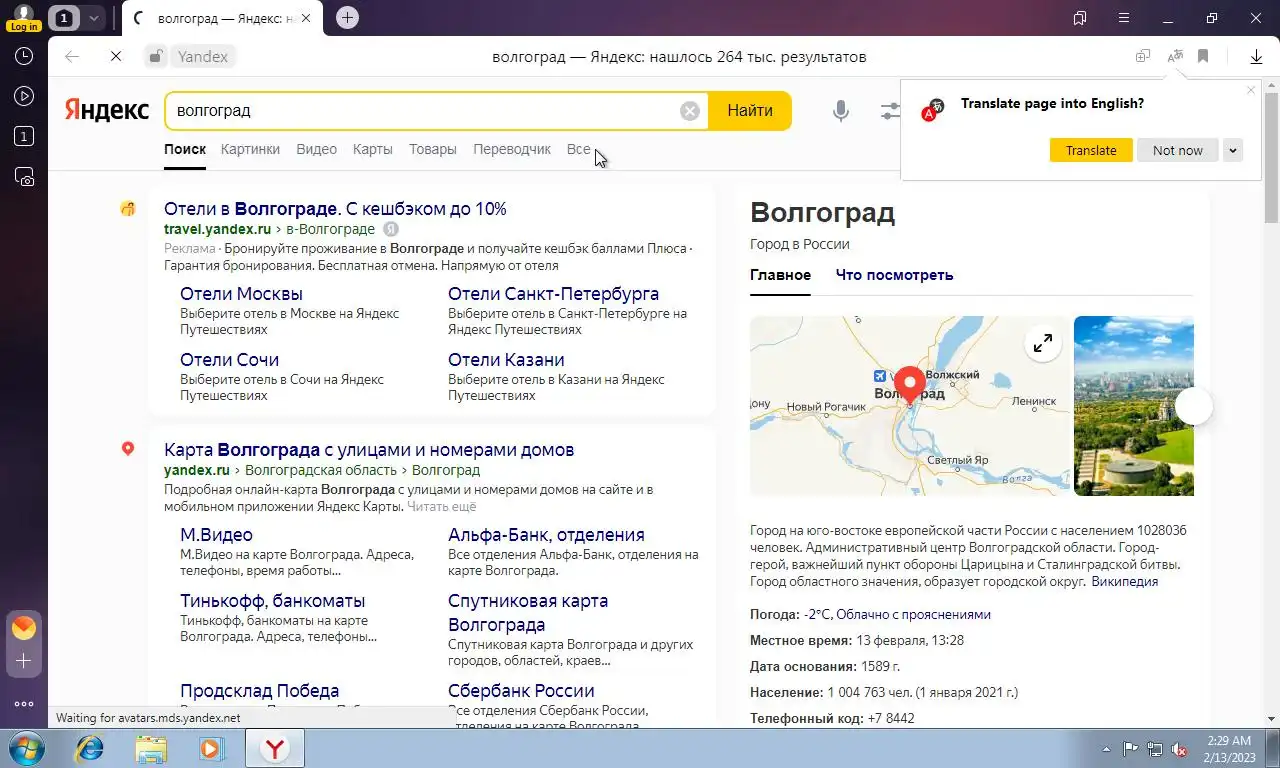Open the Все services tab

pos(578,149)
